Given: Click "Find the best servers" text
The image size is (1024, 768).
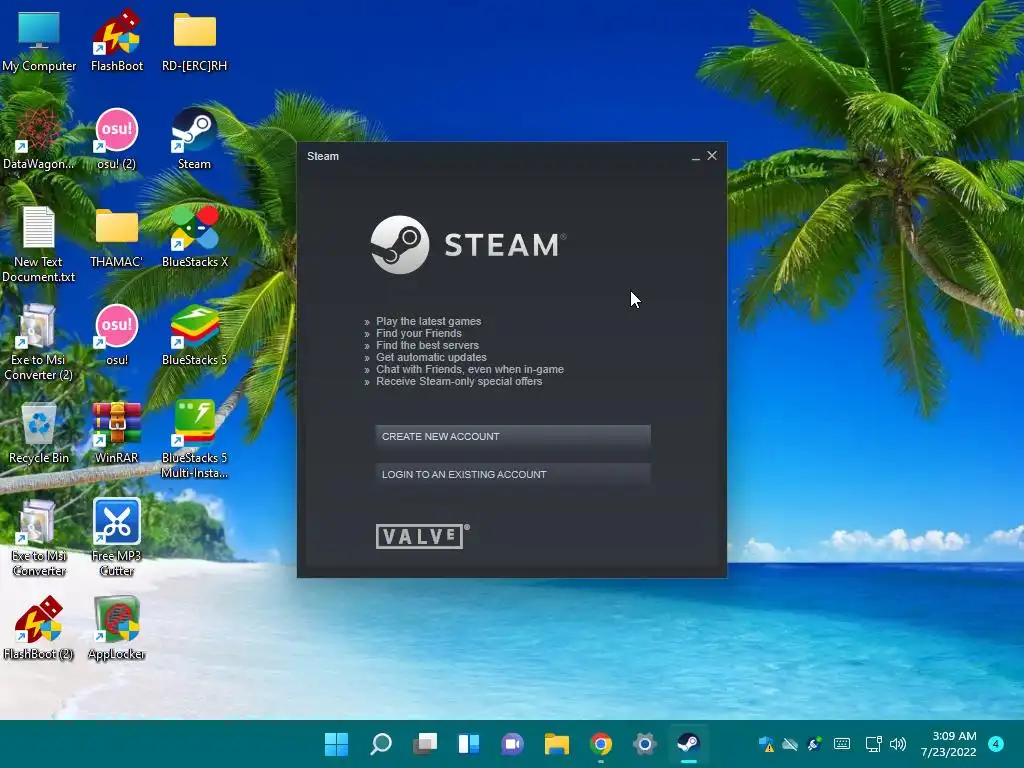Looking at the screenshot, I should pos(427,345).
